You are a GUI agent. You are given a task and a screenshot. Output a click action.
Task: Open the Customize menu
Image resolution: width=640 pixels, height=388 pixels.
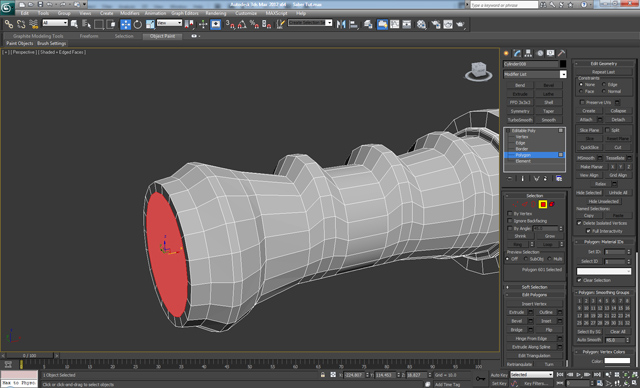click(x=246, y=13)
